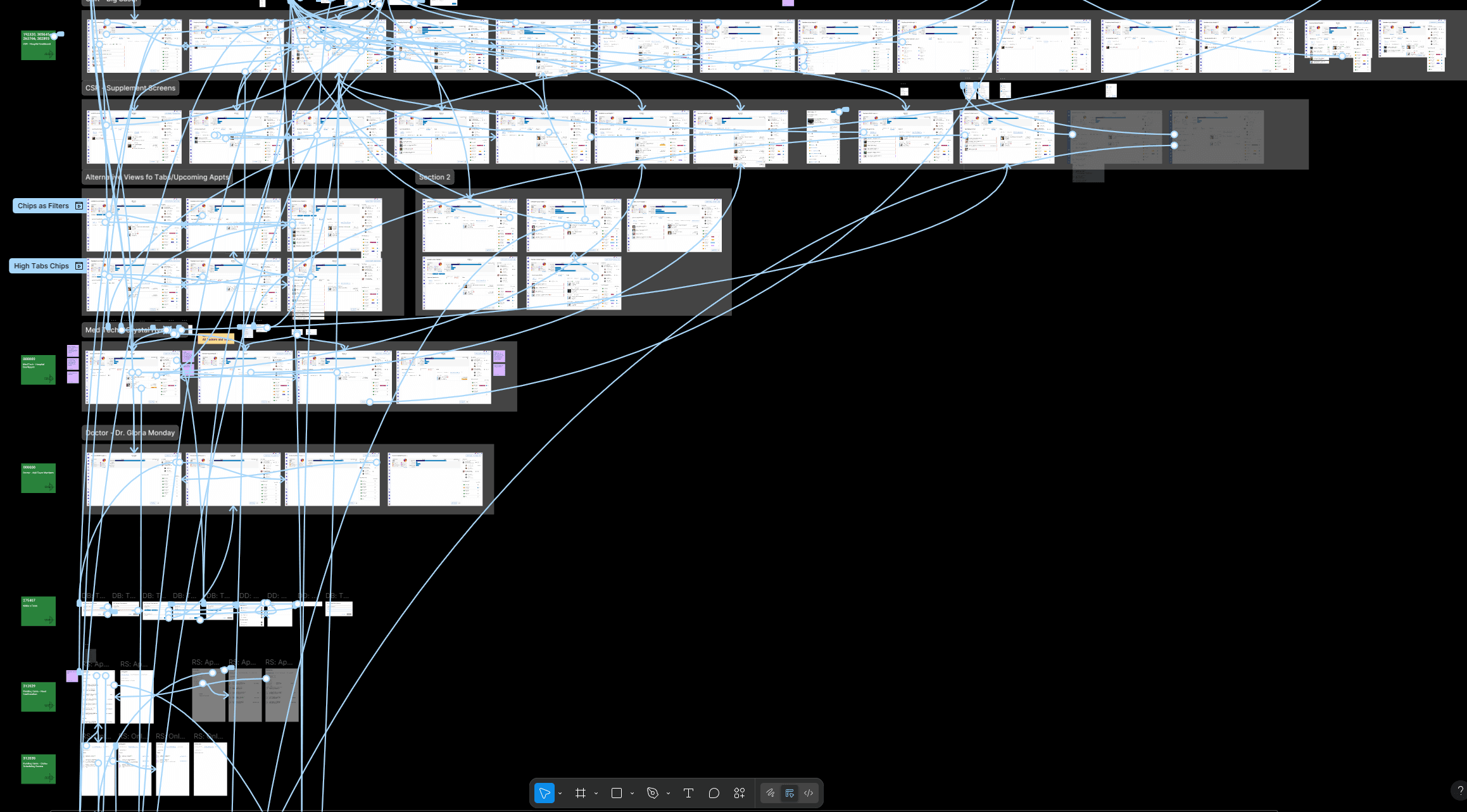
Task: Open the Actions and resources tool
Action: click(x=739, y=793)
